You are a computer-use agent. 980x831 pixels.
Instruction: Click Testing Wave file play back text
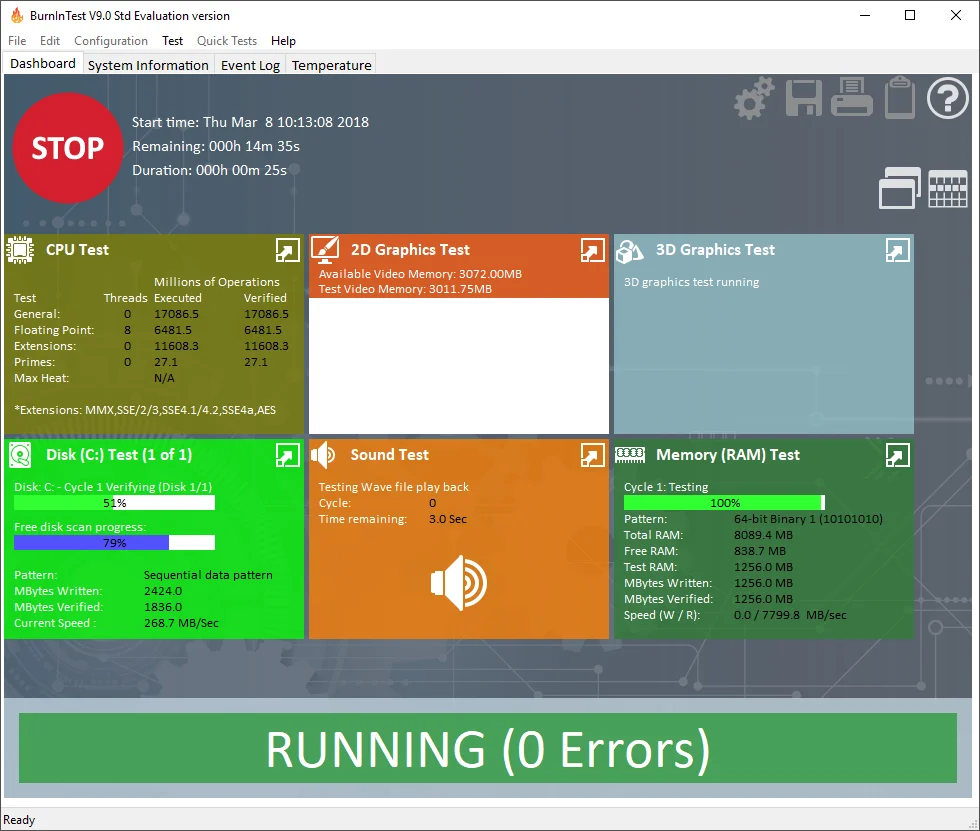click(394, 487)
